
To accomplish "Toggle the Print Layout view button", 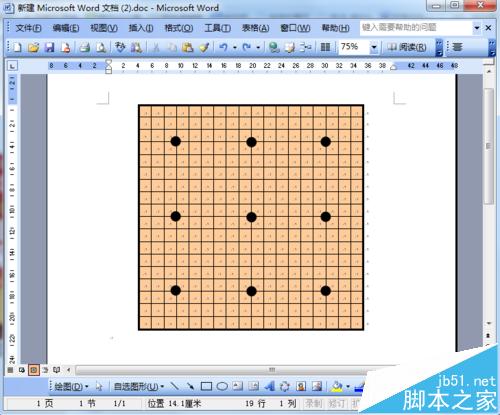I will (x=33, y=370).
